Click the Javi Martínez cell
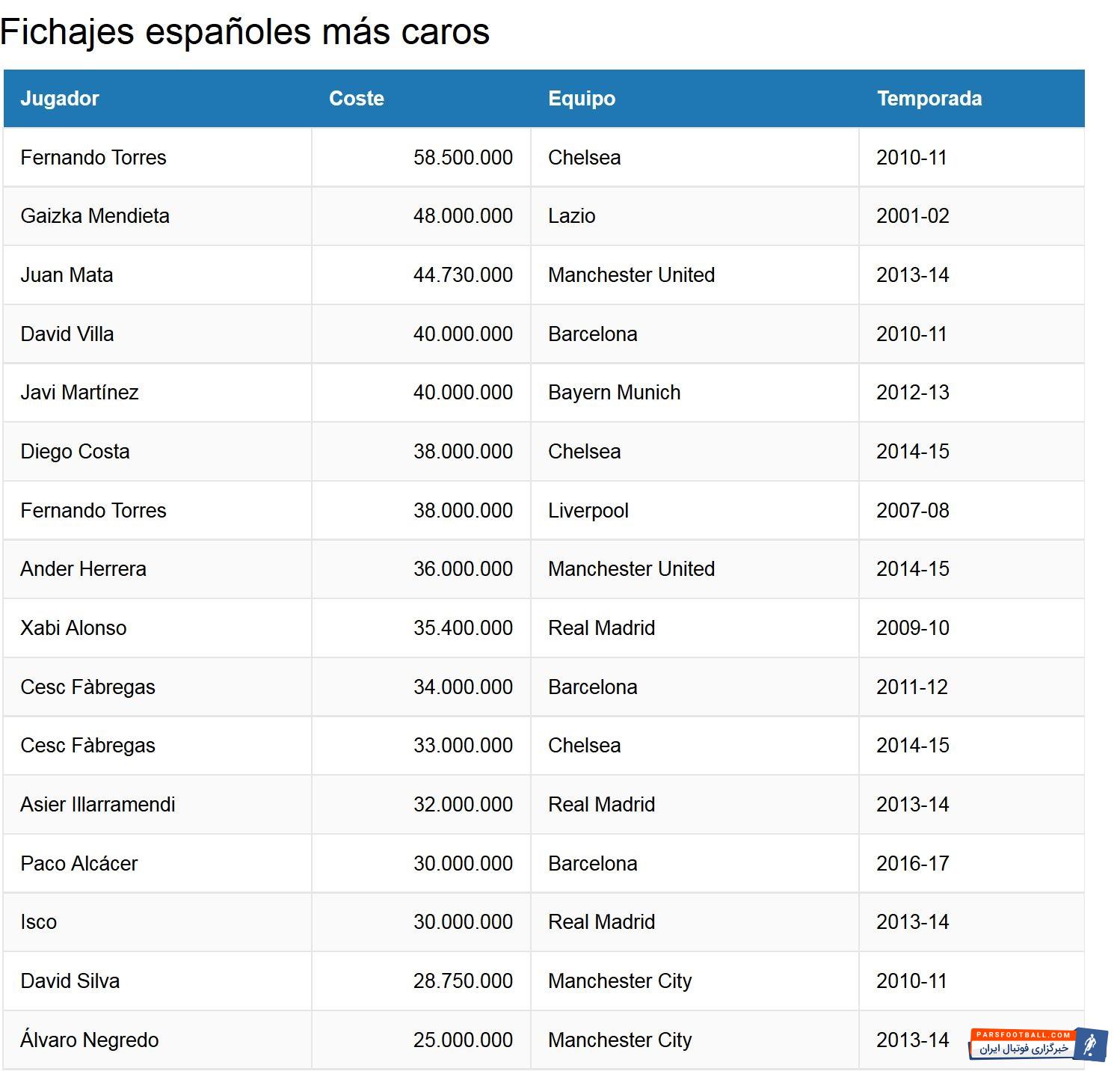The height and width of the screenshot is (1074, 1120). pos(79,393)
